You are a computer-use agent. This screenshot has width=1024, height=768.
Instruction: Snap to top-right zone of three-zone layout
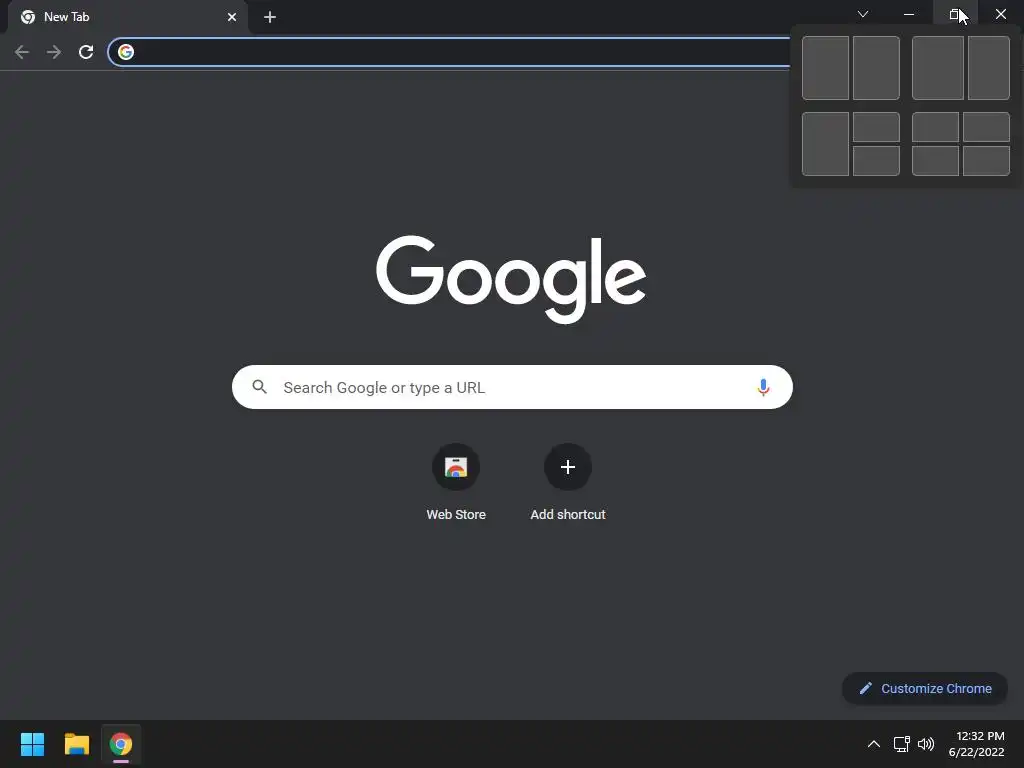click(x=876, y=127)
